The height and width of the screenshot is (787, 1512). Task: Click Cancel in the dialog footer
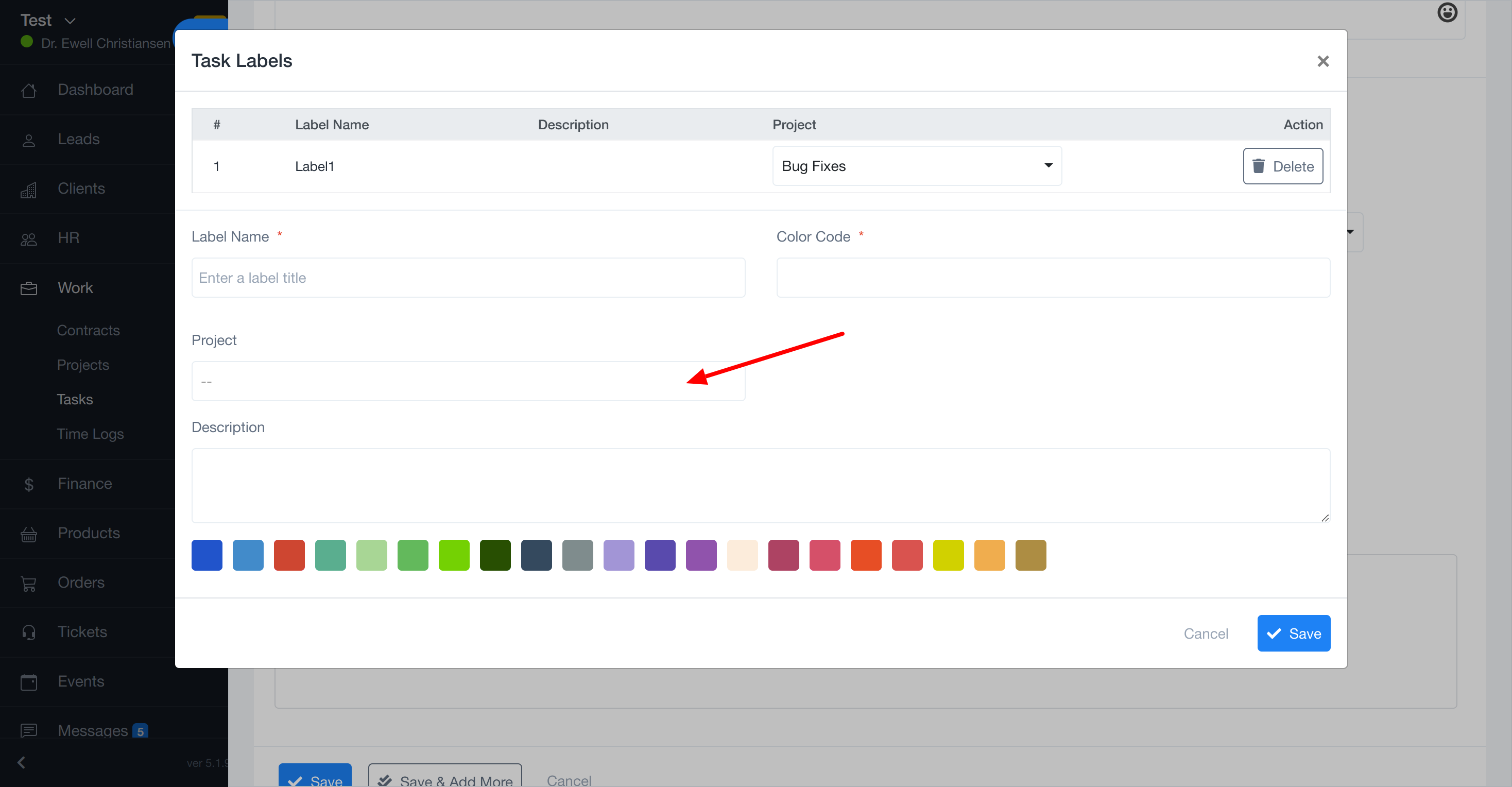(1205, 633)
